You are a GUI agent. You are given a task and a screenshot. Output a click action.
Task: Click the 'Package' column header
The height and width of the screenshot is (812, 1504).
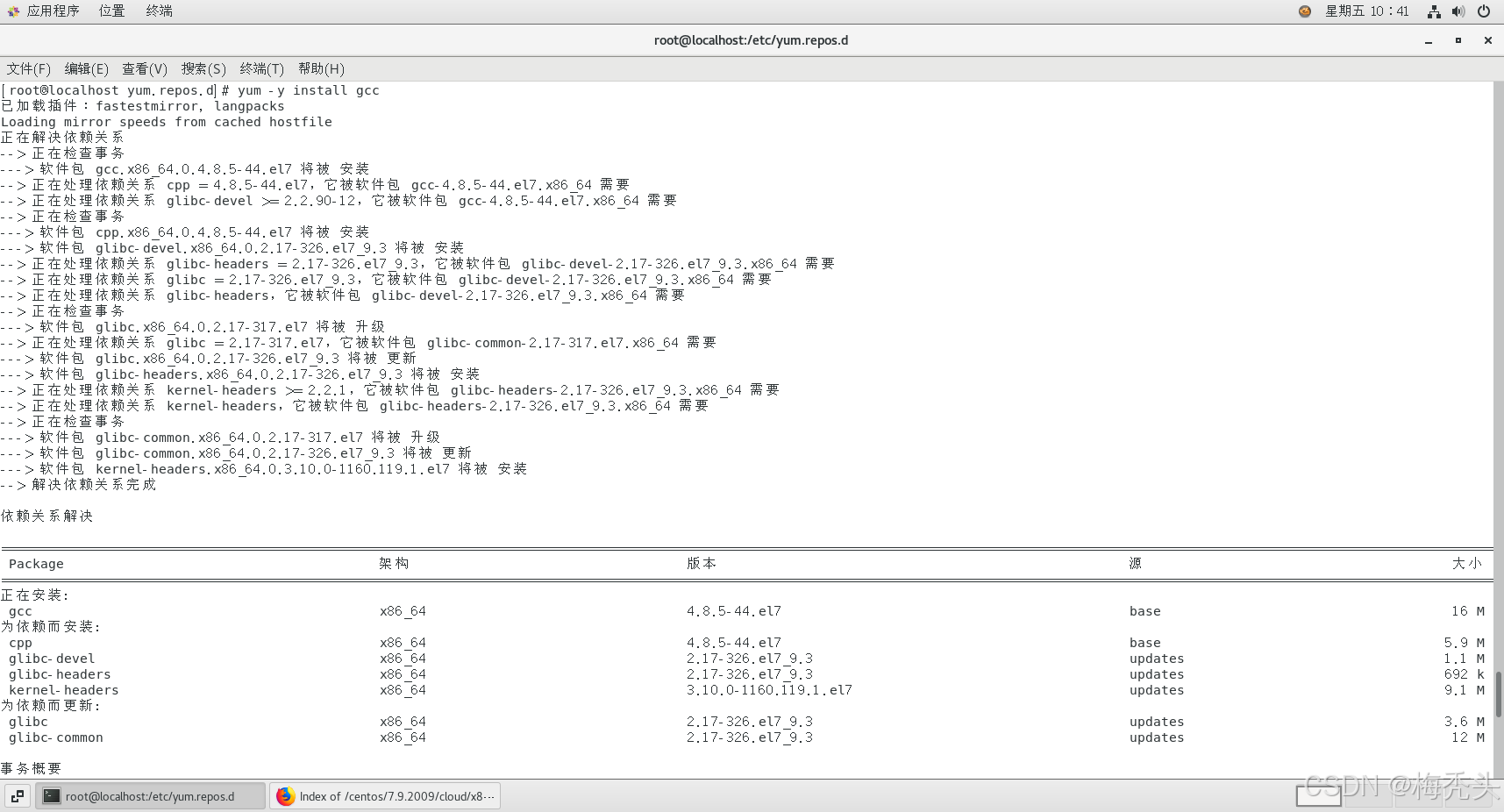click(36, 564)
